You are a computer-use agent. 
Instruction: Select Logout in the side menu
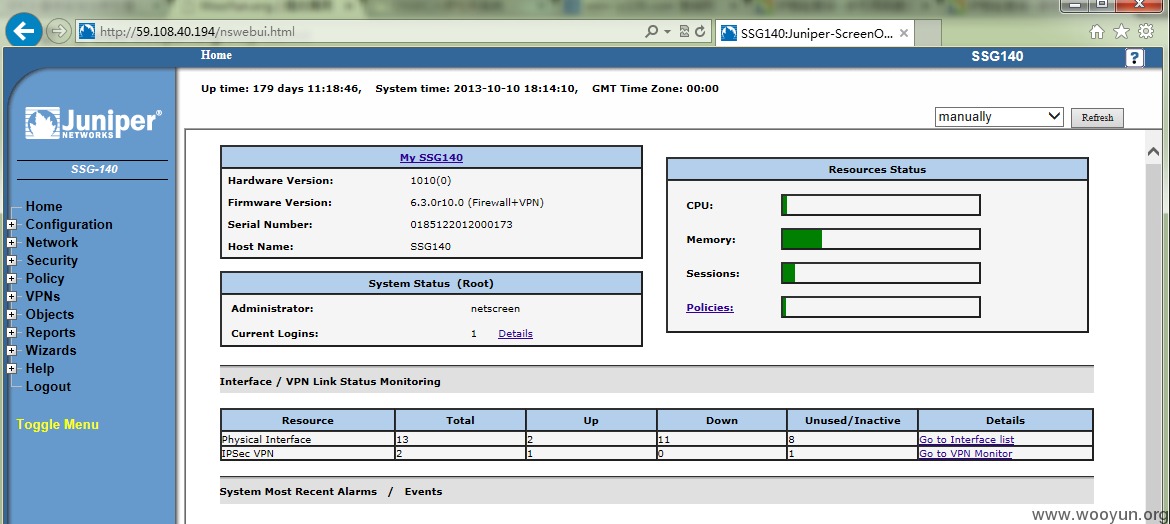click(48, 387)
